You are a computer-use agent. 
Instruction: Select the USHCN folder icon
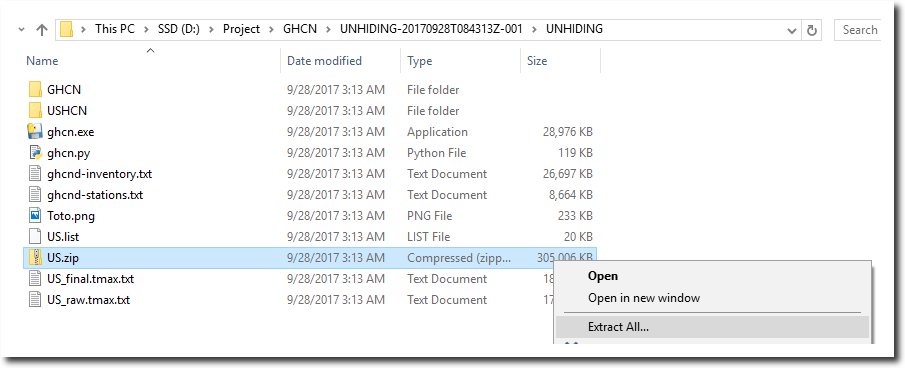pos(35,110)
